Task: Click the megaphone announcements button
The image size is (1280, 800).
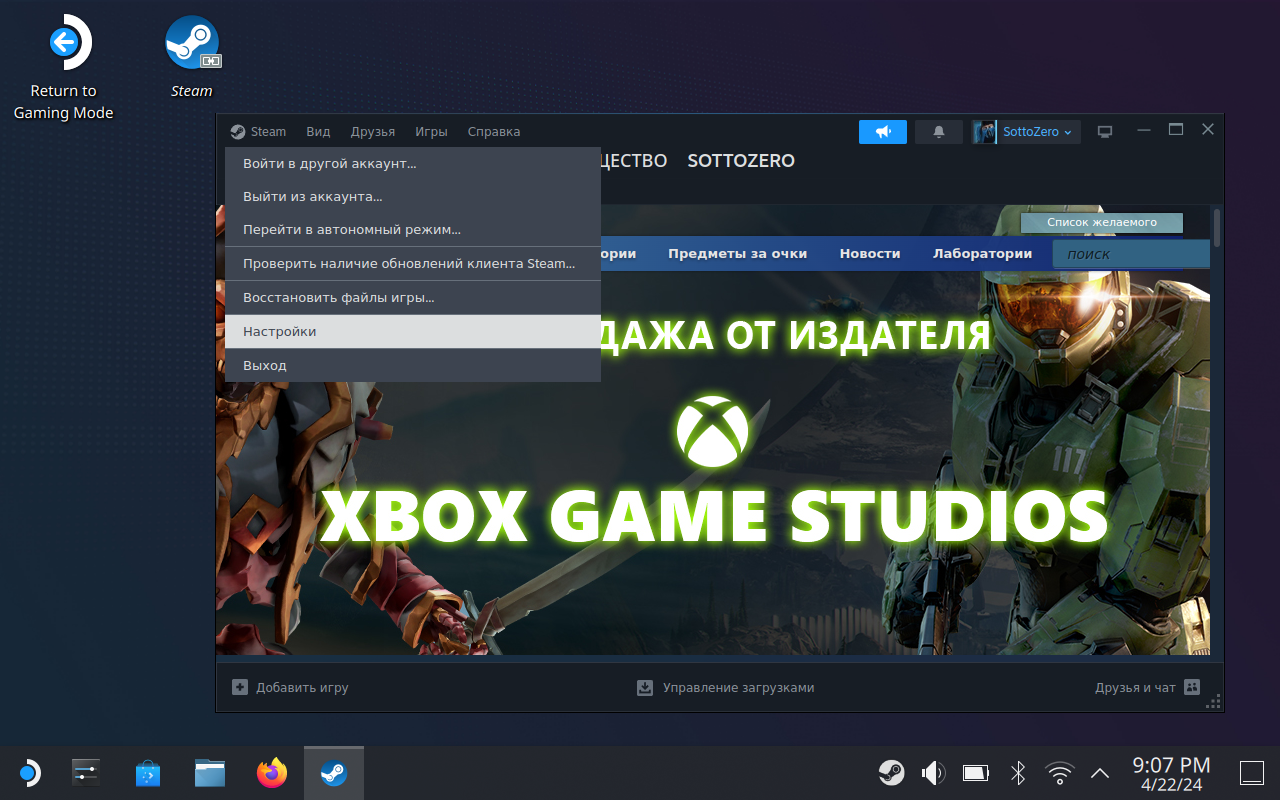Action: (882, 132)
